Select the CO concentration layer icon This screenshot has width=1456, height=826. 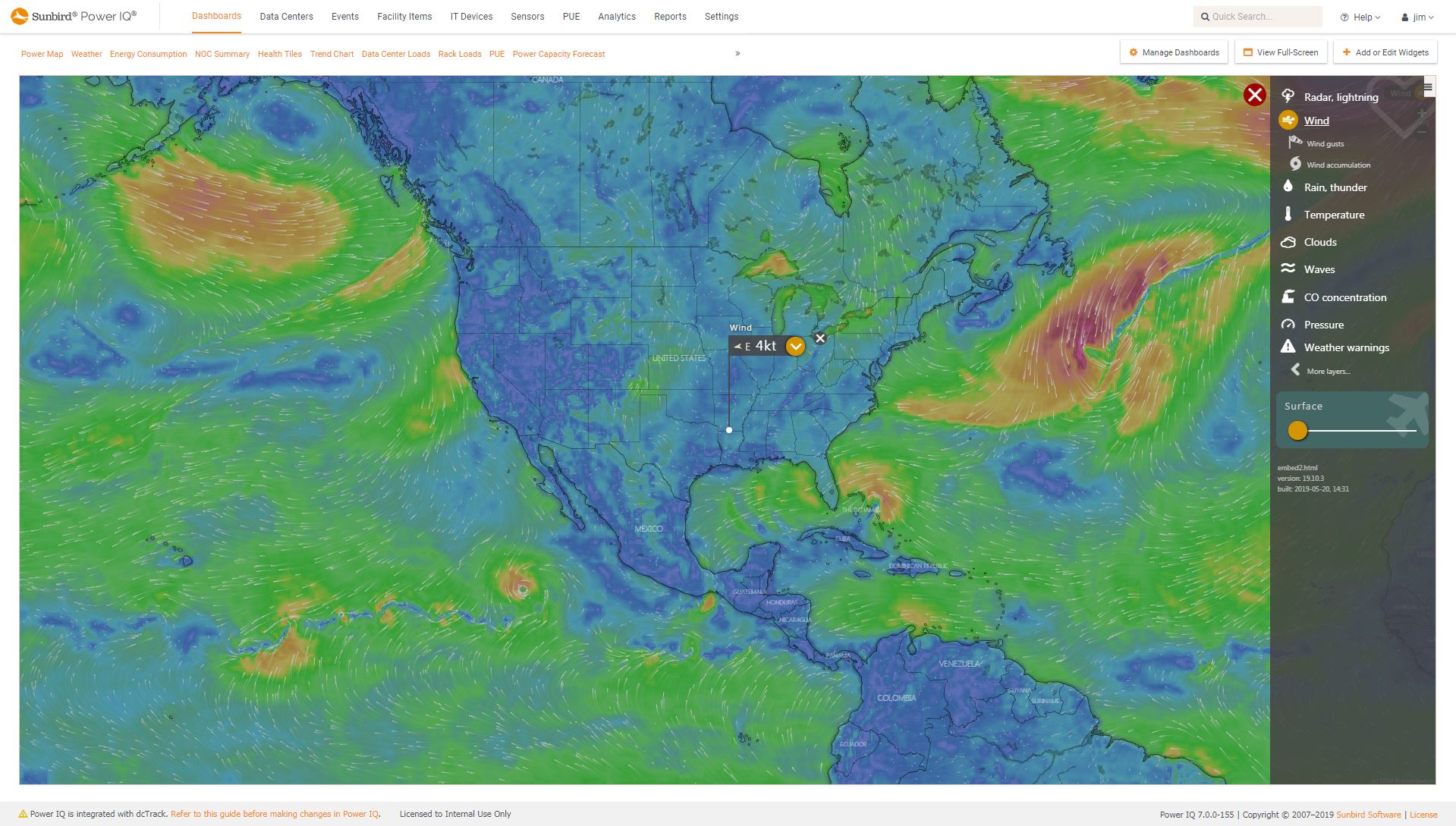click(1288, 297)
